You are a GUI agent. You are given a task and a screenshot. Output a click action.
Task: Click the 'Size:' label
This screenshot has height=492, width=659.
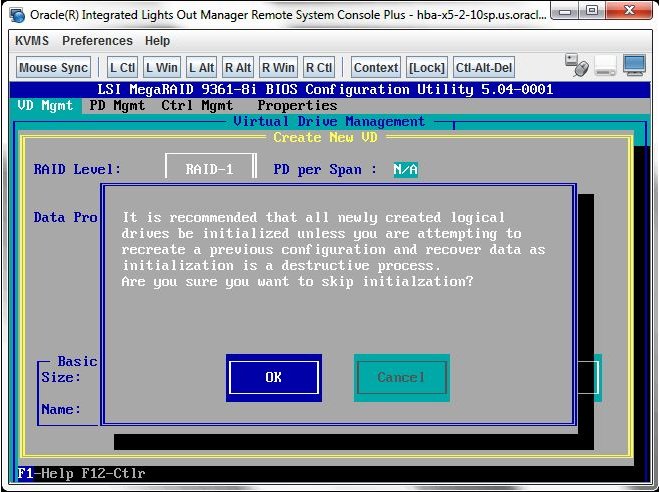point(61,377)
